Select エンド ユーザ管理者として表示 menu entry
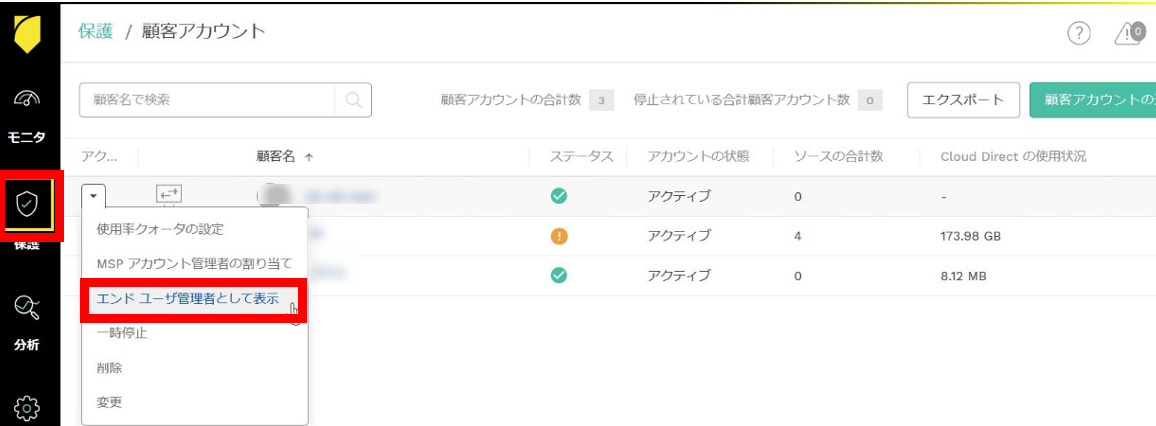Image resolution: width=1156 pixels, height=426 pixels. (x=187, y=298)
